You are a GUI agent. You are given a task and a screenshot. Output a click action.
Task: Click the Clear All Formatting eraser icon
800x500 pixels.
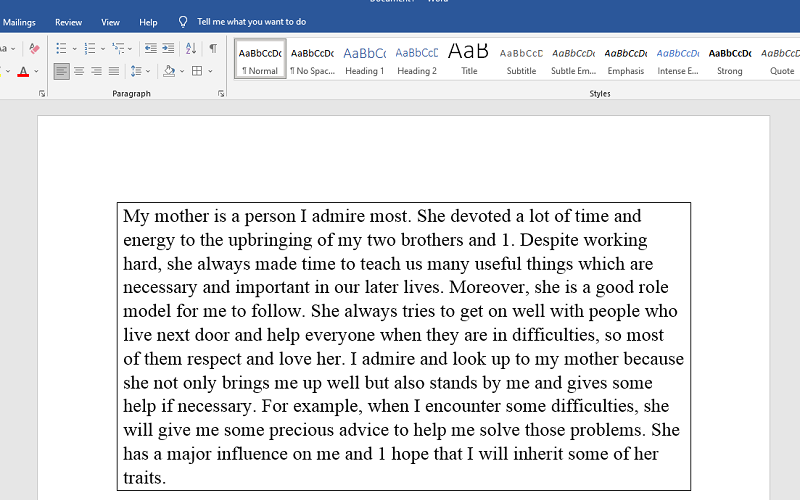(34, 48)
